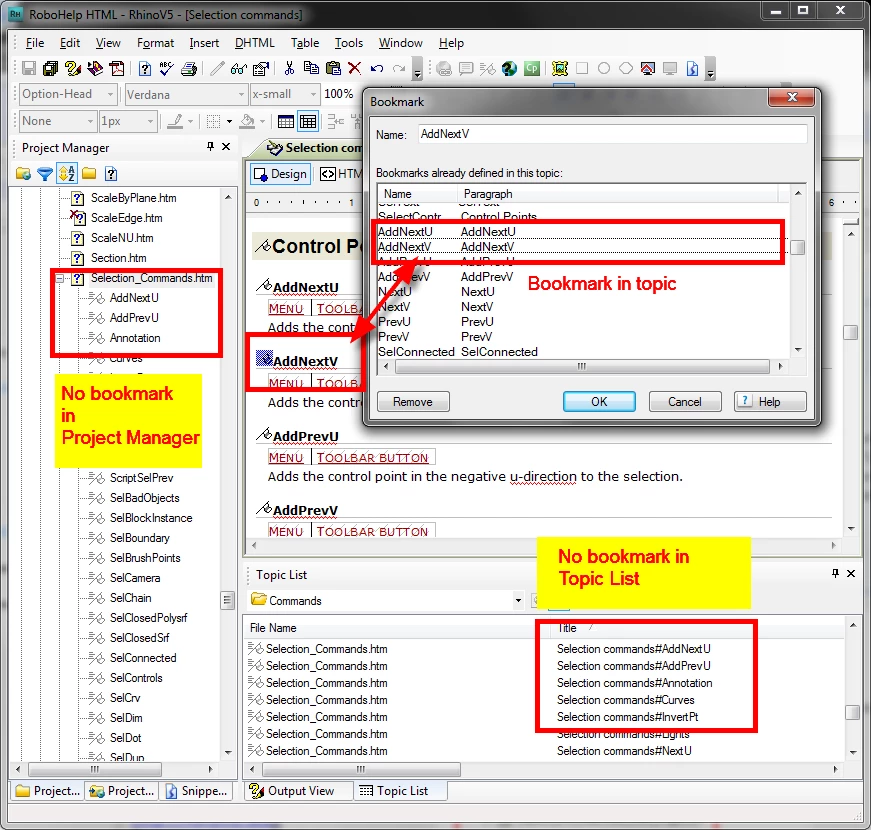
Task: Click the pin icon on Project Manager panel
Action: pos(210,146)
